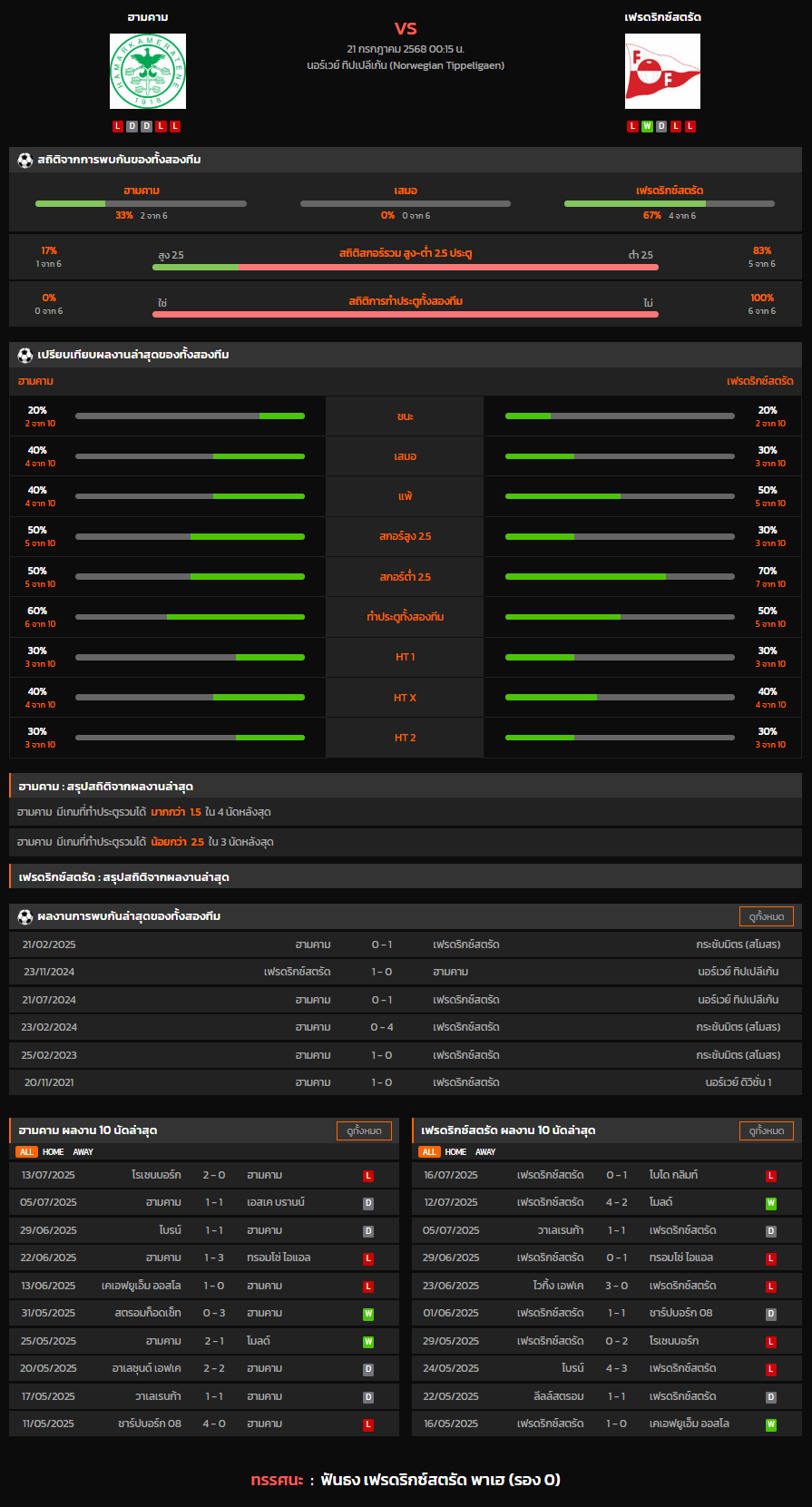
Task: Click W badge for 25/05/2025 match
Action: coord(368,1342)
